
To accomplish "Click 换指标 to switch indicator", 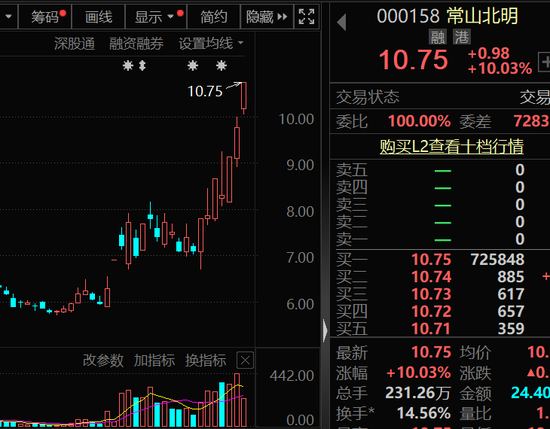I will pos(206,361).
